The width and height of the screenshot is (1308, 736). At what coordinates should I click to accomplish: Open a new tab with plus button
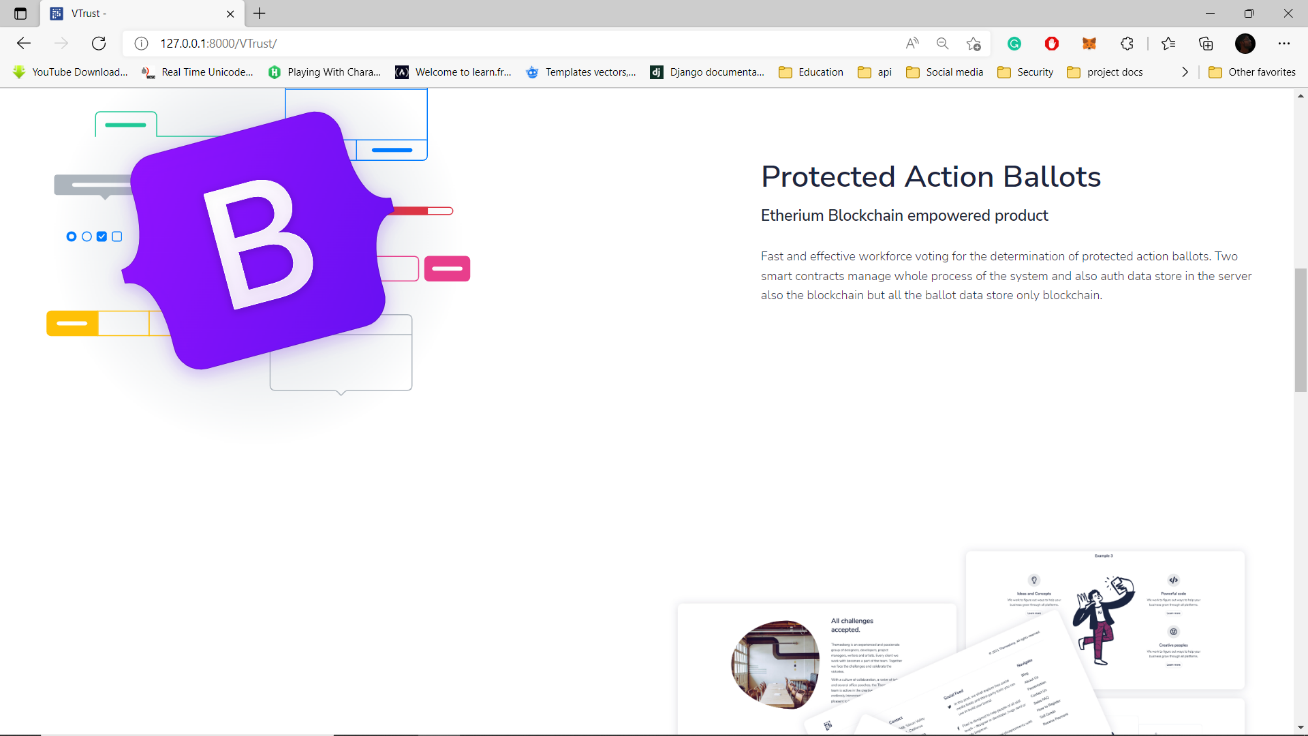(x=259, y=14)
